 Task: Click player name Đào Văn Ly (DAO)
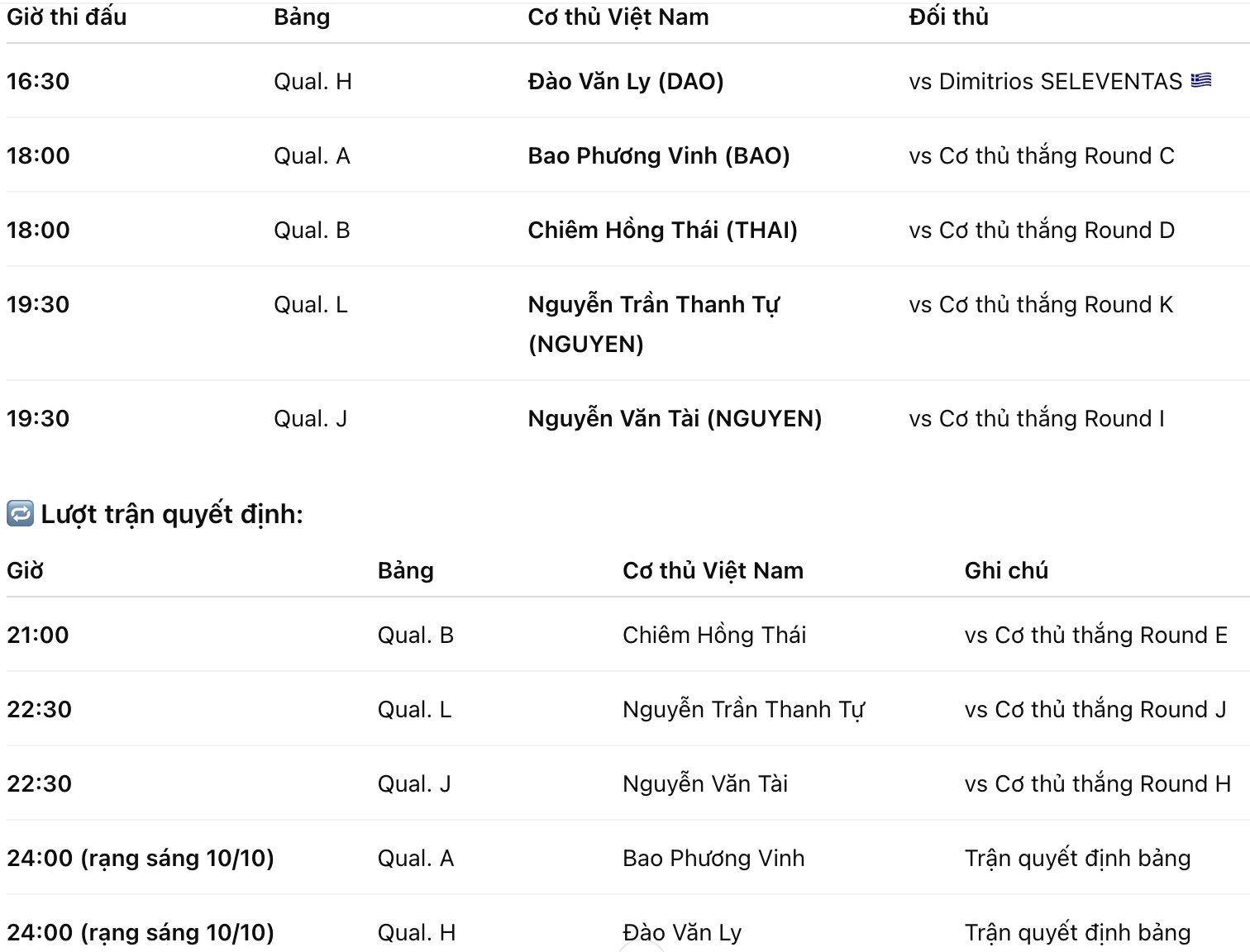click(x=625, y=81)
